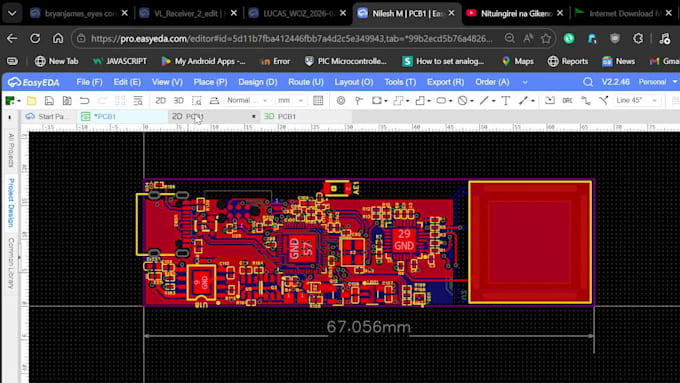This screenshot has width=680, height=383.
Task: Select the differential pair routing tool
Action: click(603, 101)
